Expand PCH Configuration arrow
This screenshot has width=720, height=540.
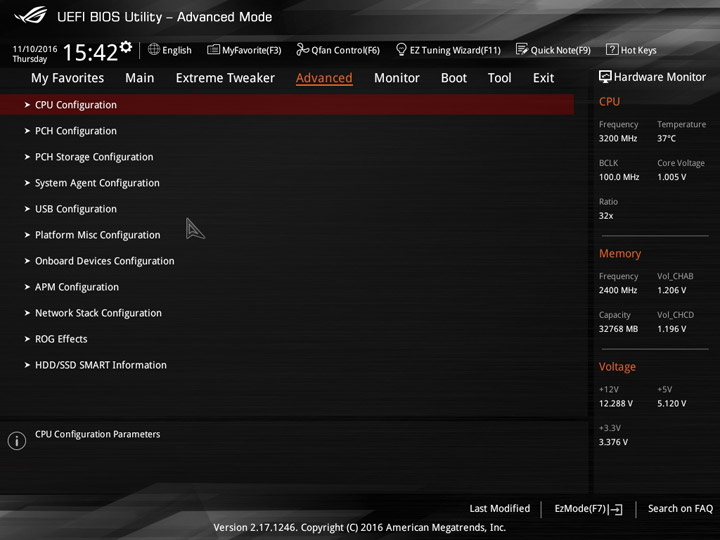pos(27,131)
